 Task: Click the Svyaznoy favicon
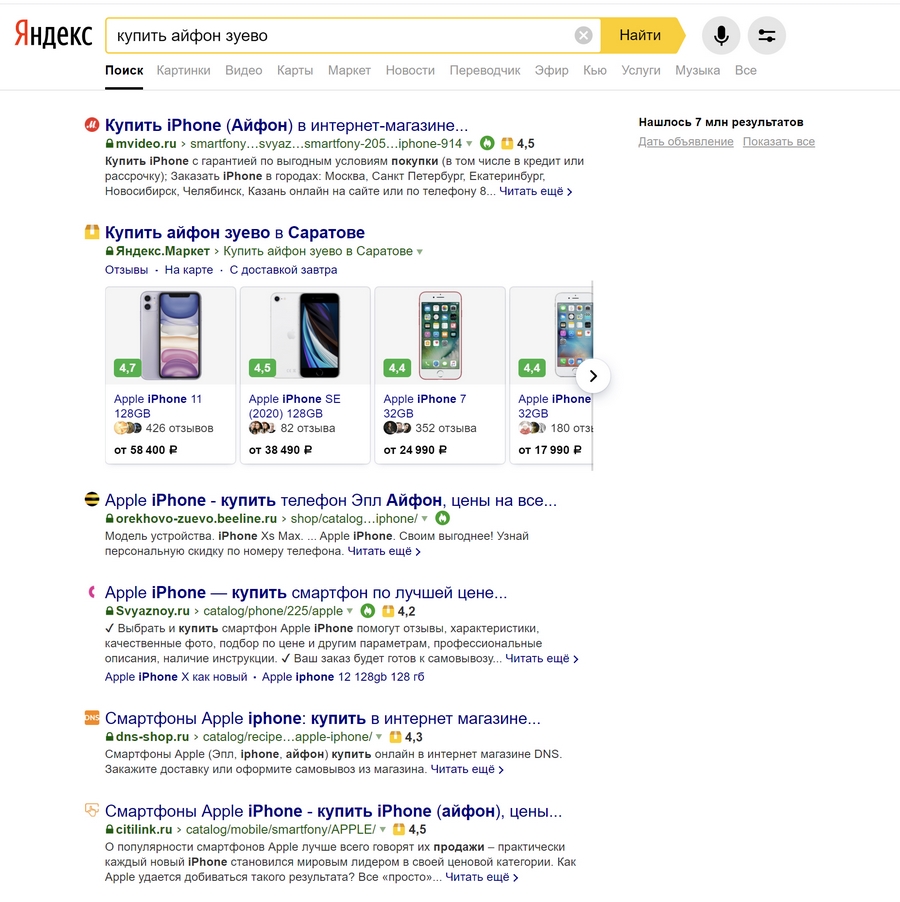tap(92, 591)
